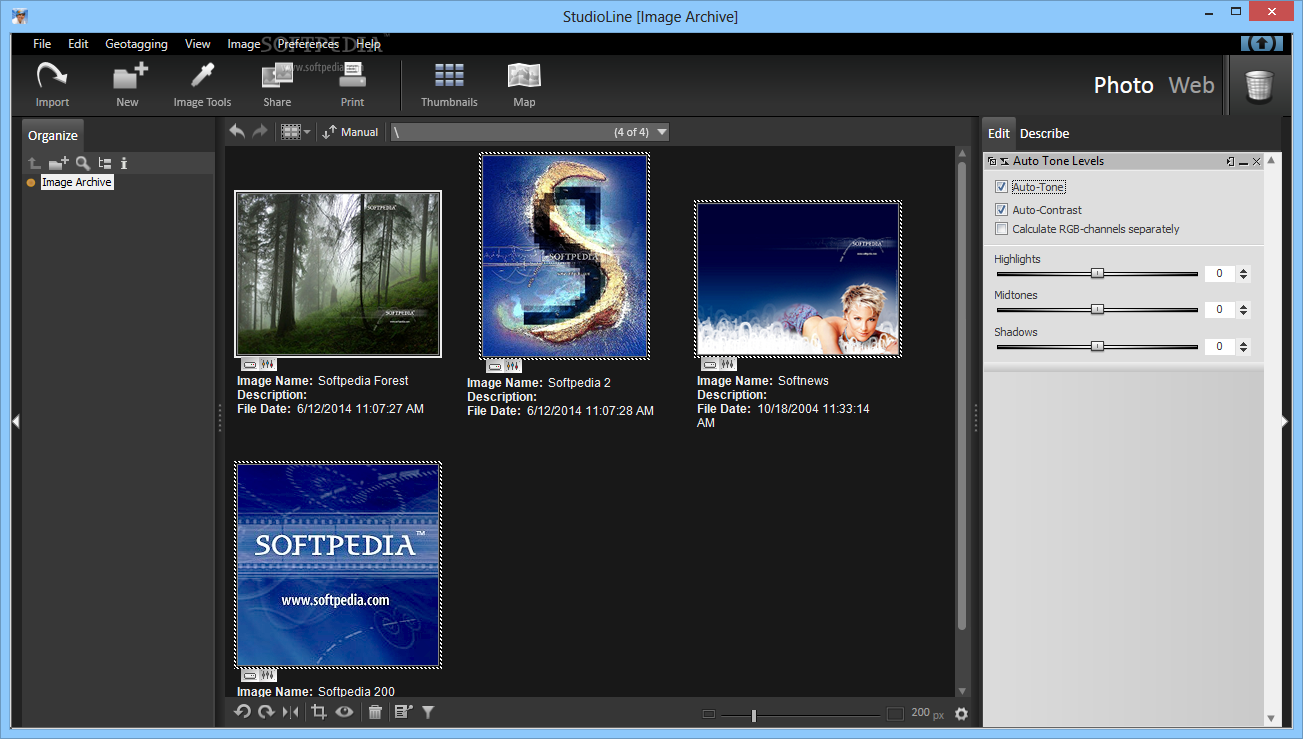Click the thumbnail size slider
The height and width of the screenshot is (739, 1303).
point(753,715)
